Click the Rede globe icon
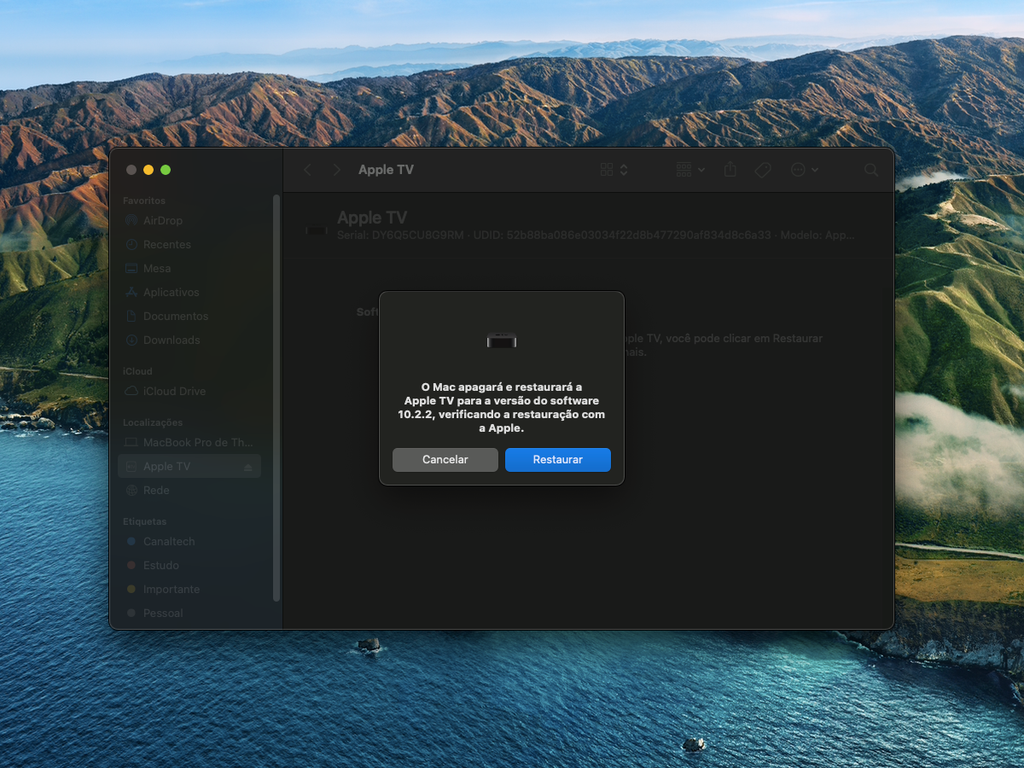 click(131, 490)
